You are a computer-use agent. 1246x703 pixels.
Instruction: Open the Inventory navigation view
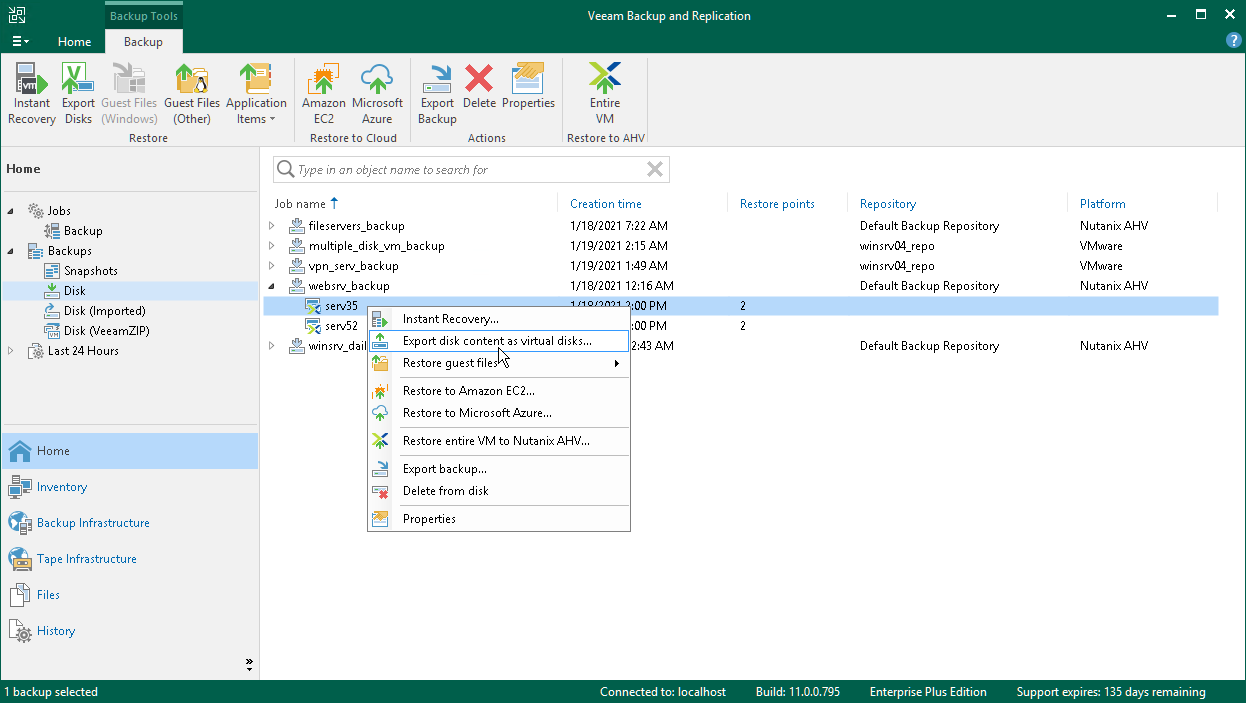tap(129, 487)
